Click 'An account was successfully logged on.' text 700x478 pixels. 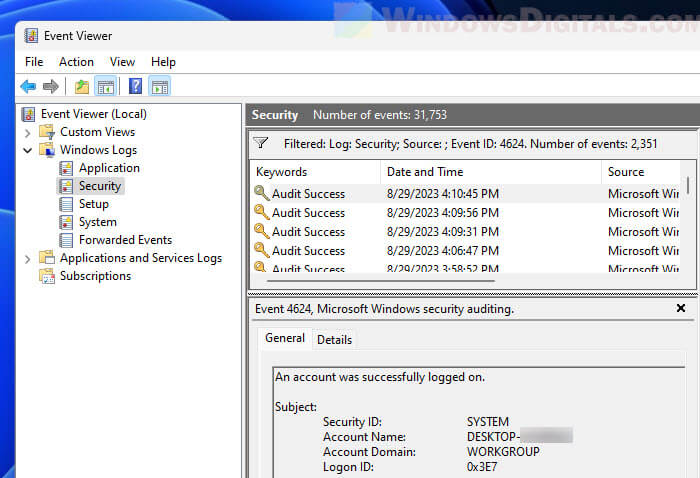[380, 377]
